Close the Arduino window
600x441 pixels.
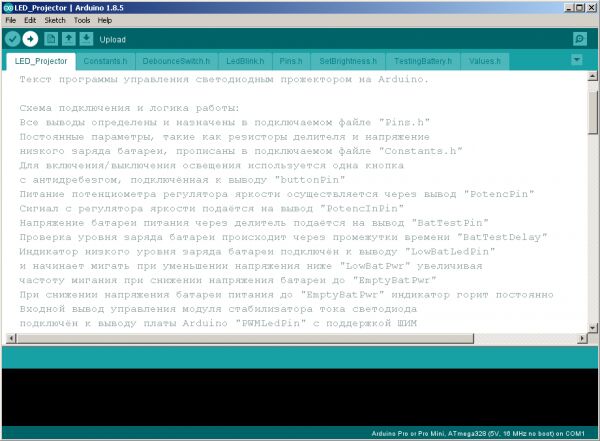click(590, 8)
